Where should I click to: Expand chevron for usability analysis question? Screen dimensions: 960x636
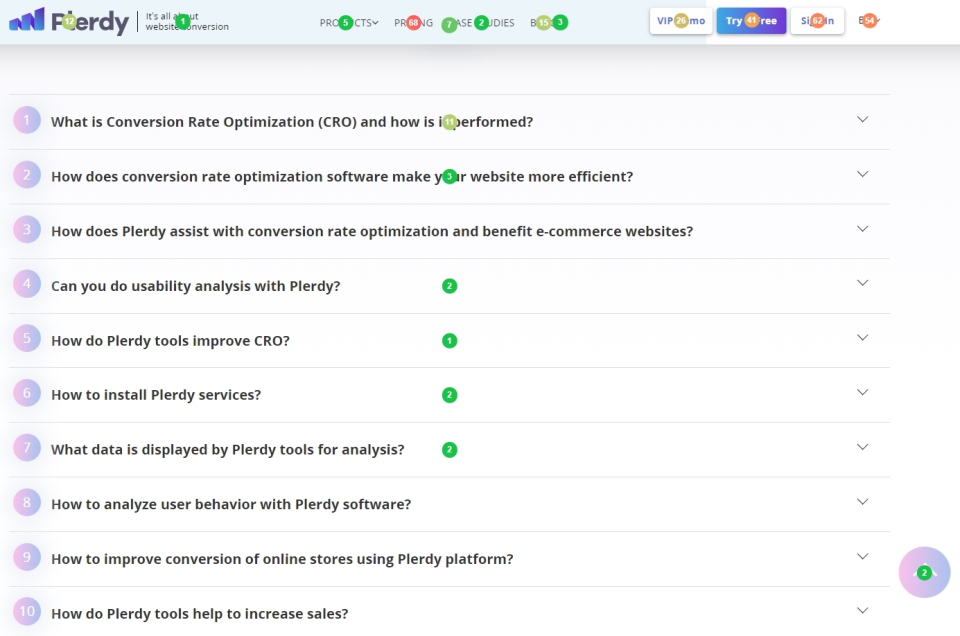coord(863,283)
